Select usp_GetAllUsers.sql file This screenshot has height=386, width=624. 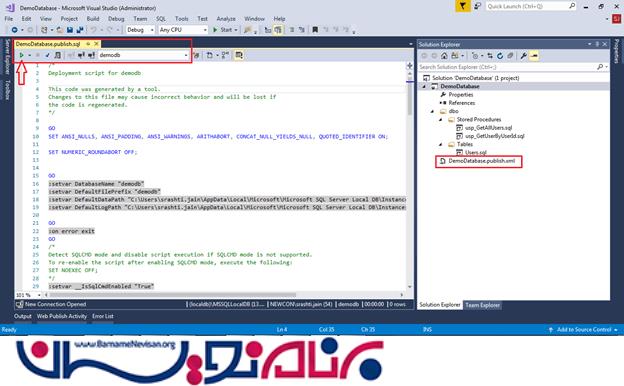tap(488, 128)
